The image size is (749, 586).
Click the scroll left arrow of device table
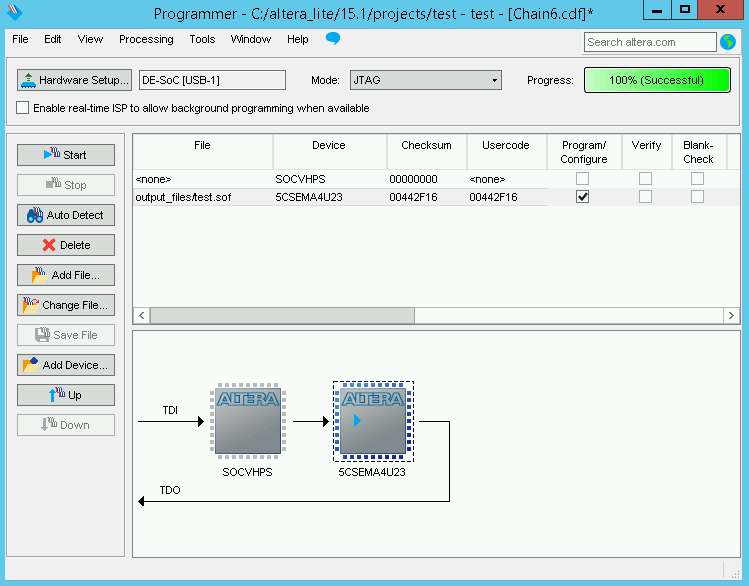(141, 315)
